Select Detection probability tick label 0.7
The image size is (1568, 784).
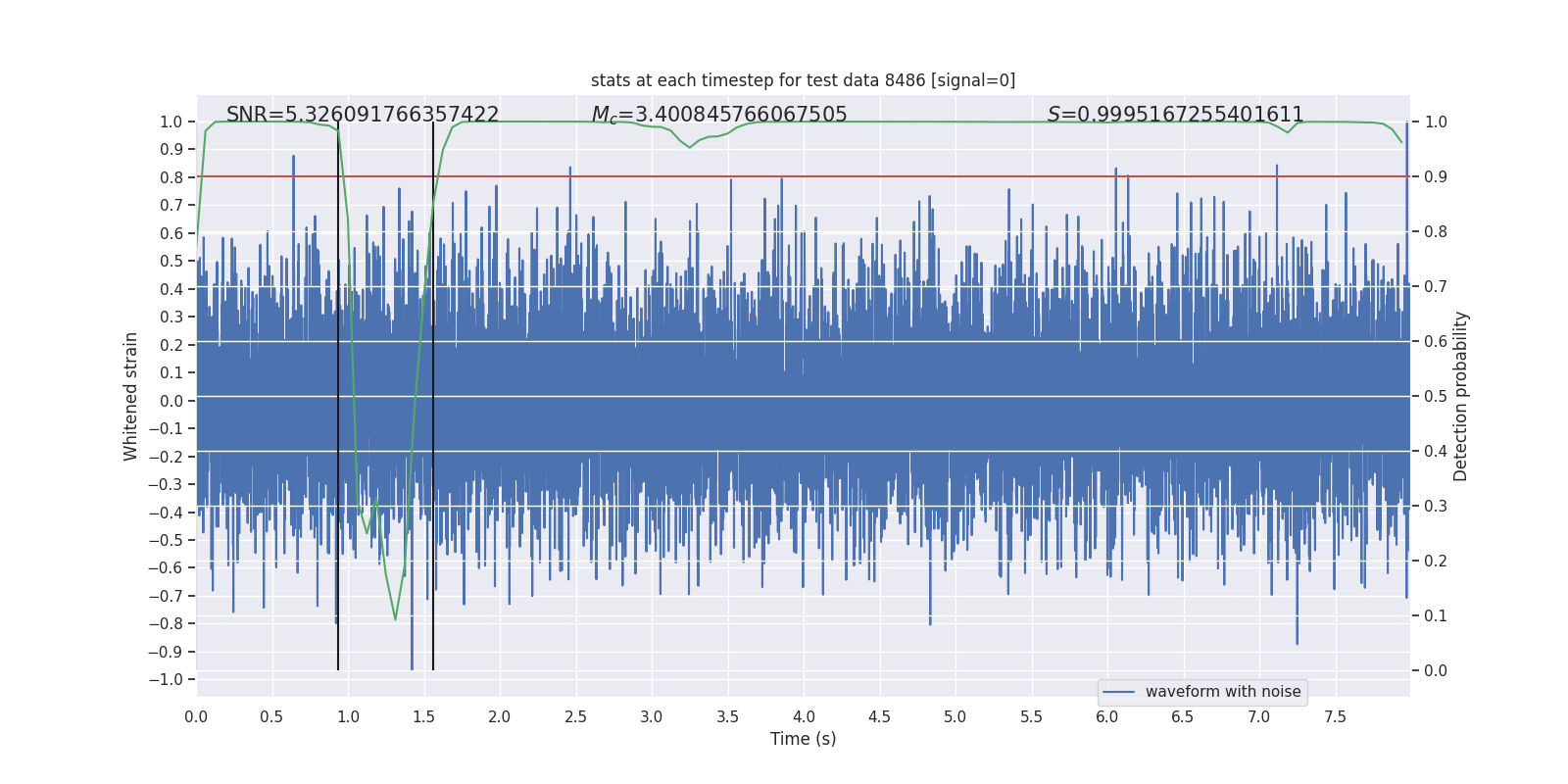coord(1436,286)
